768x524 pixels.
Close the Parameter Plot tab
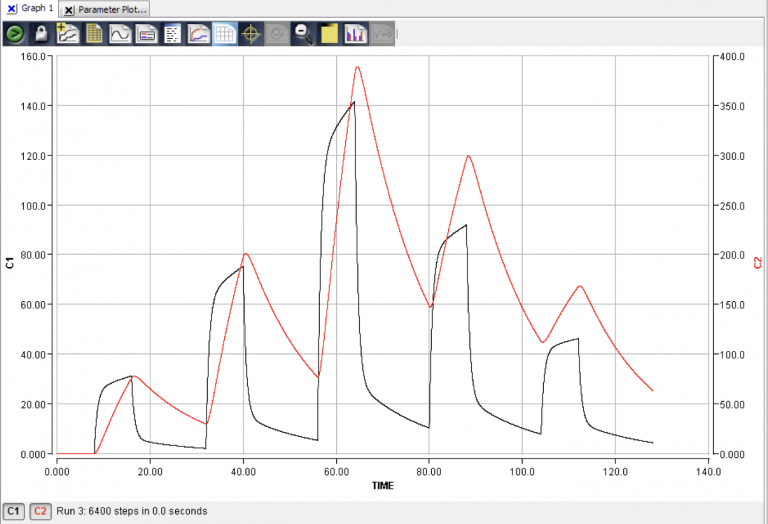coord(69,10)
